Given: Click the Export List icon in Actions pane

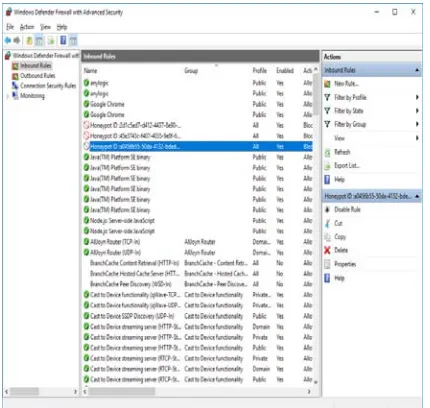Looking at the screenshot, I should 327,166.
